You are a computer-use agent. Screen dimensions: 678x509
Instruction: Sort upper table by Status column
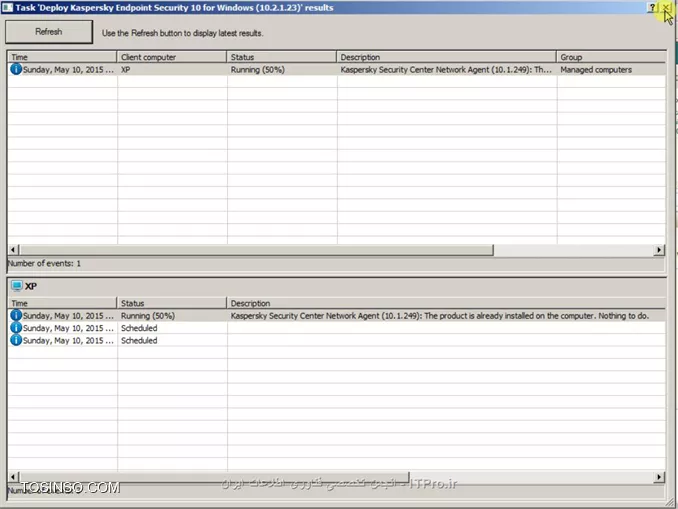pyautogui.click(x=281, y=57)
